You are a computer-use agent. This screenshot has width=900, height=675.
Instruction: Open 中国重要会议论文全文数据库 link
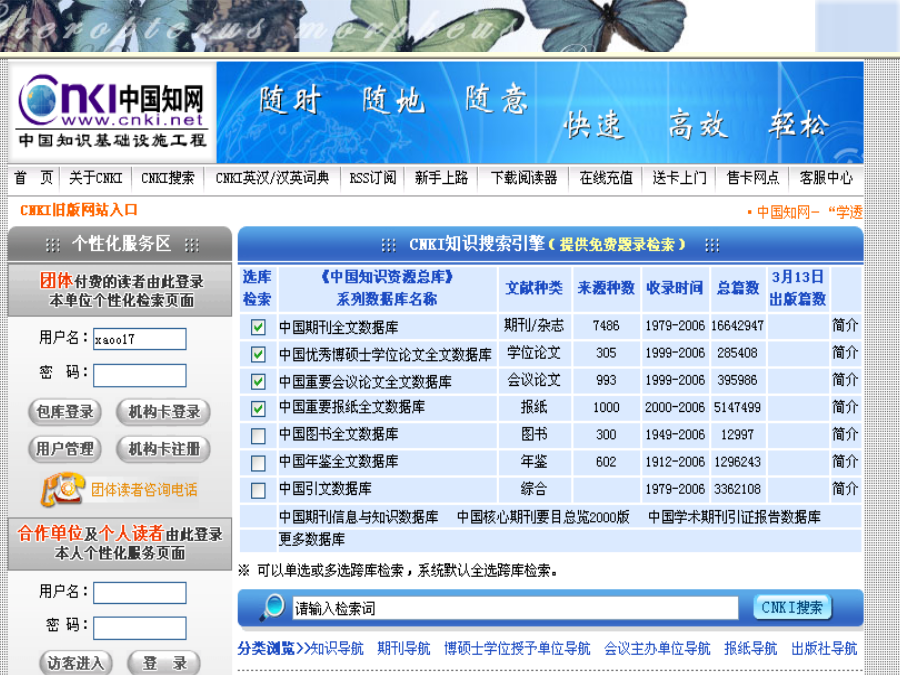tap(365, 382)
